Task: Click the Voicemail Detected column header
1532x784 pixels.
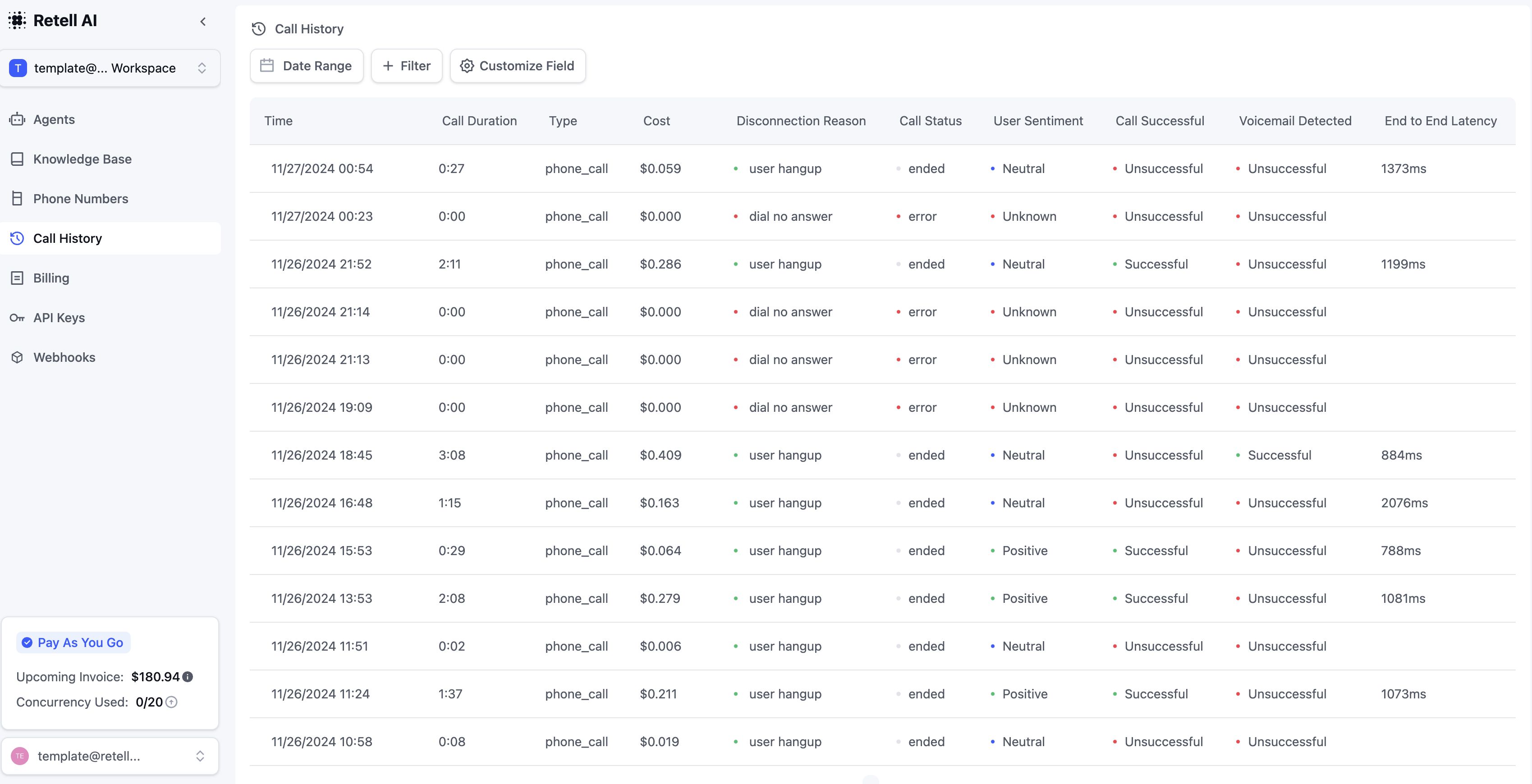Action: tap(1295, 121)
